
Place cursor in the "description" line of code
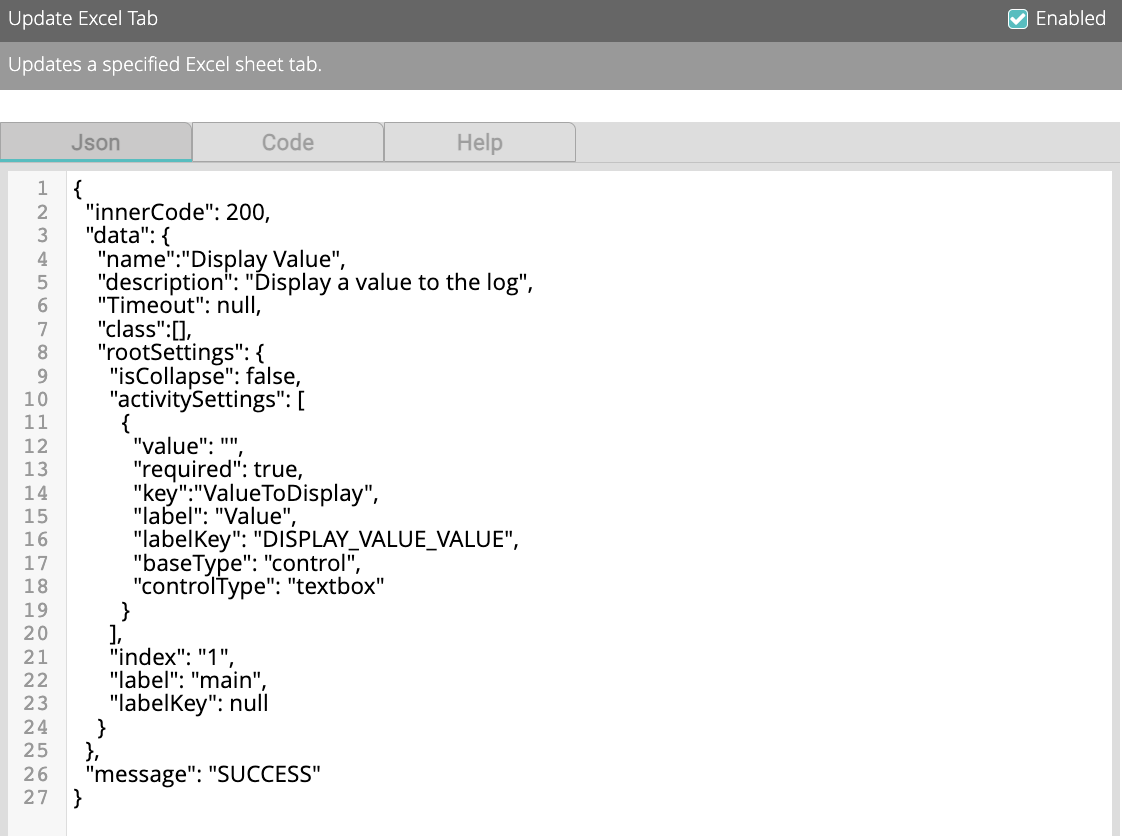pos(314,282)
